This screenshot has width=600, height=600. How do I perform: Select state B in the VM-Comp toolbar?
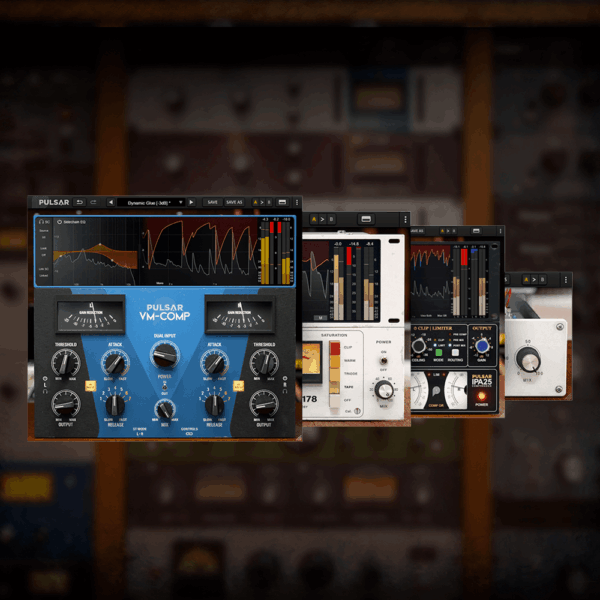click(269, 202)
